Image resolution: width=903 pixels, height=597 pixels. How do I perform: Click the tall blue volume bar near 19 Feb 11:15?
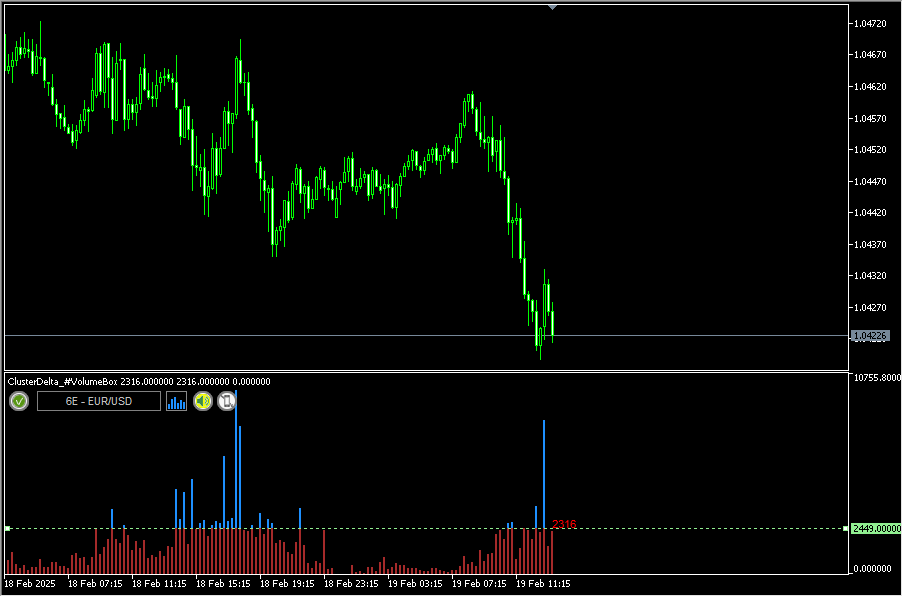544,470
